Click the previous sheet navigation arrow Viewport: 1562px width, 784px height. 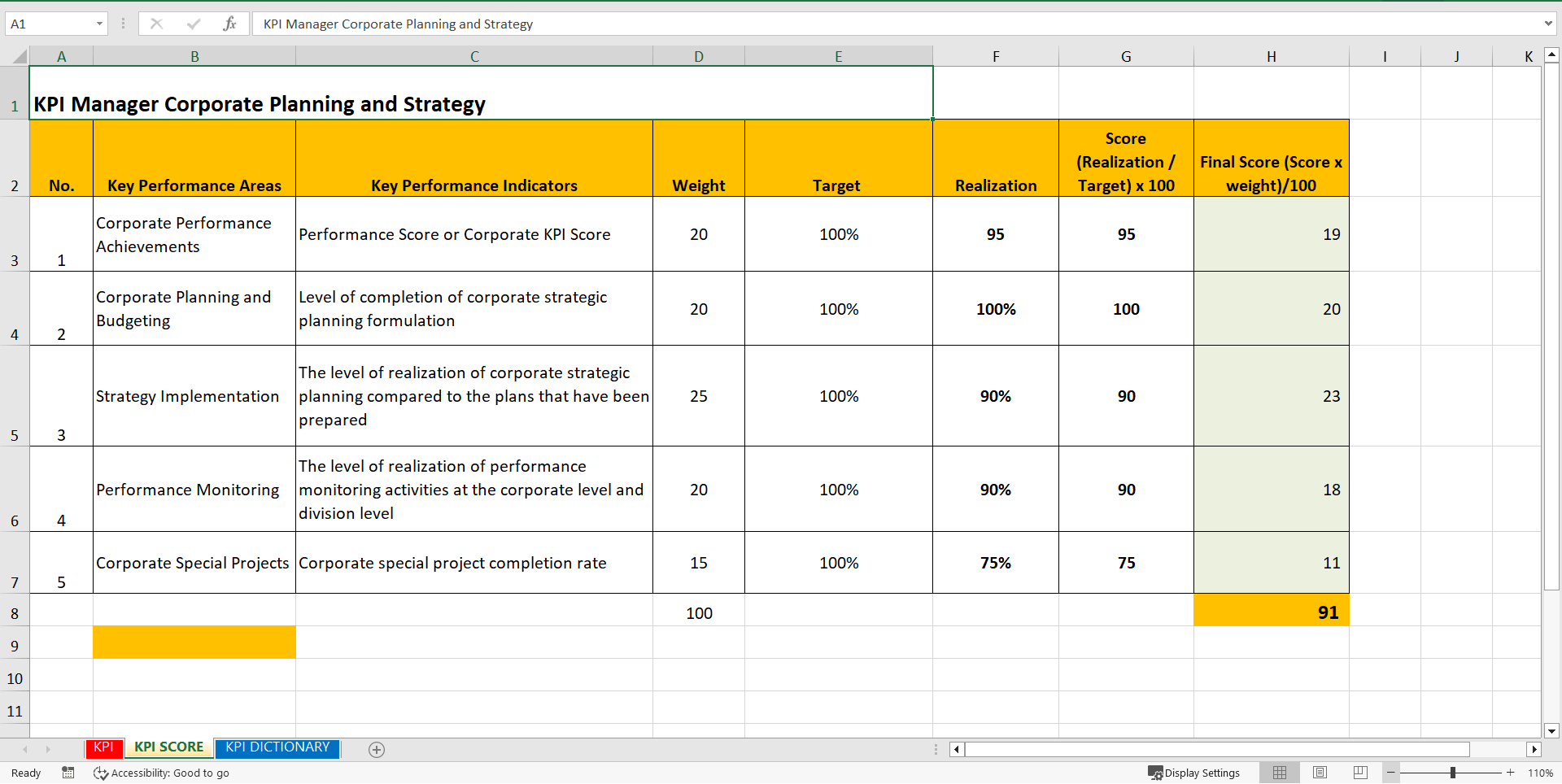pos(25,749)
